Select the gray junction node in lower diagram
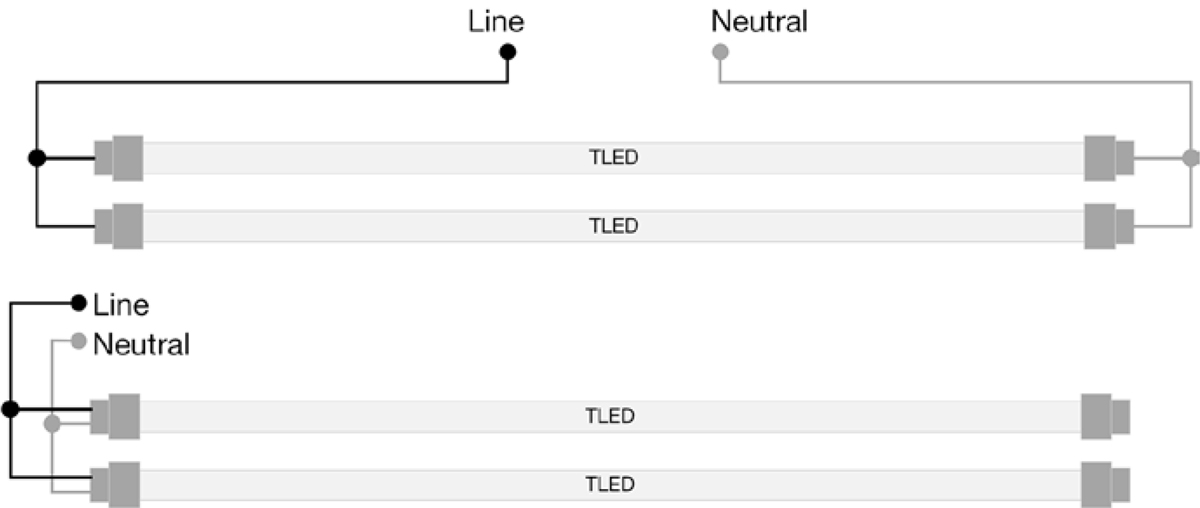The width and height of the screenshot is (1200, 508). click(52, 425)
